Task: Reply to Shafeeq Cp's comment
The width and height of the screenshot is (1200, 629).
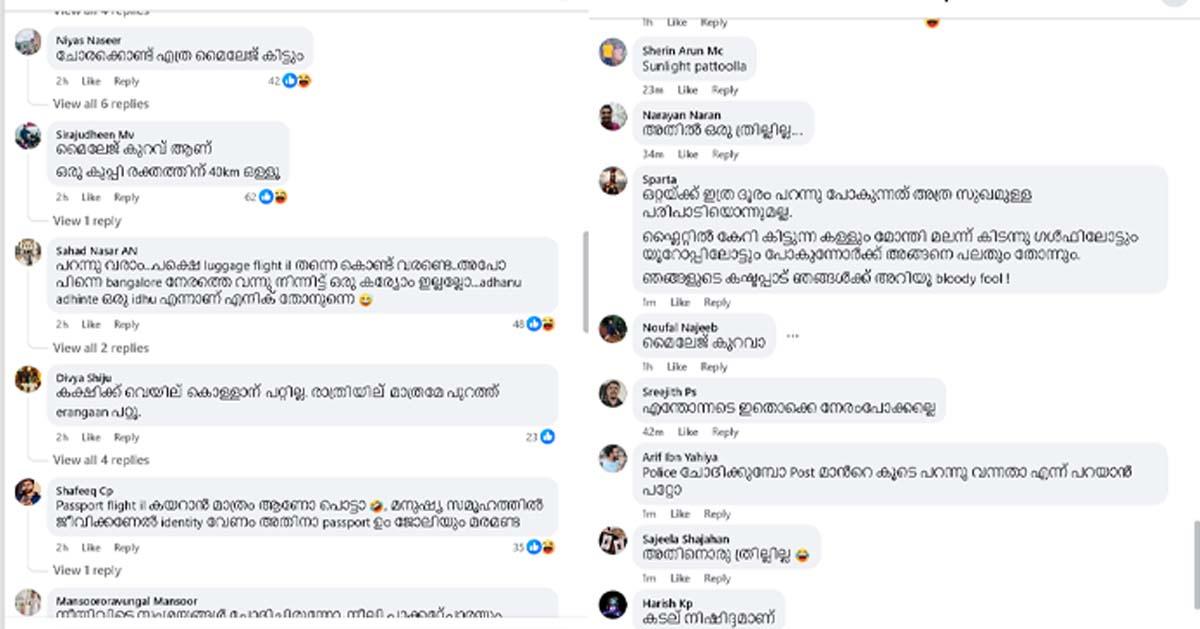Action: click(126, 548)
